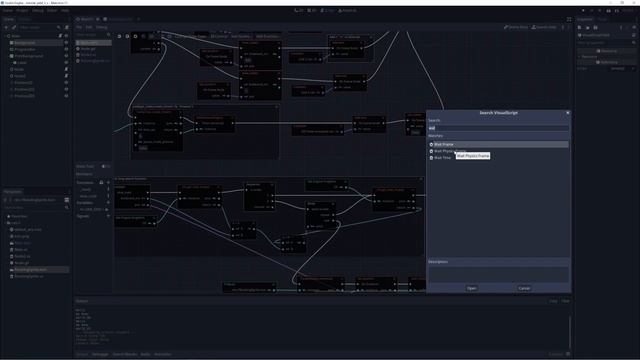Create new resource icon in Inspector
The width and height of the screenshot is (640, 360).
pos(580,27)
